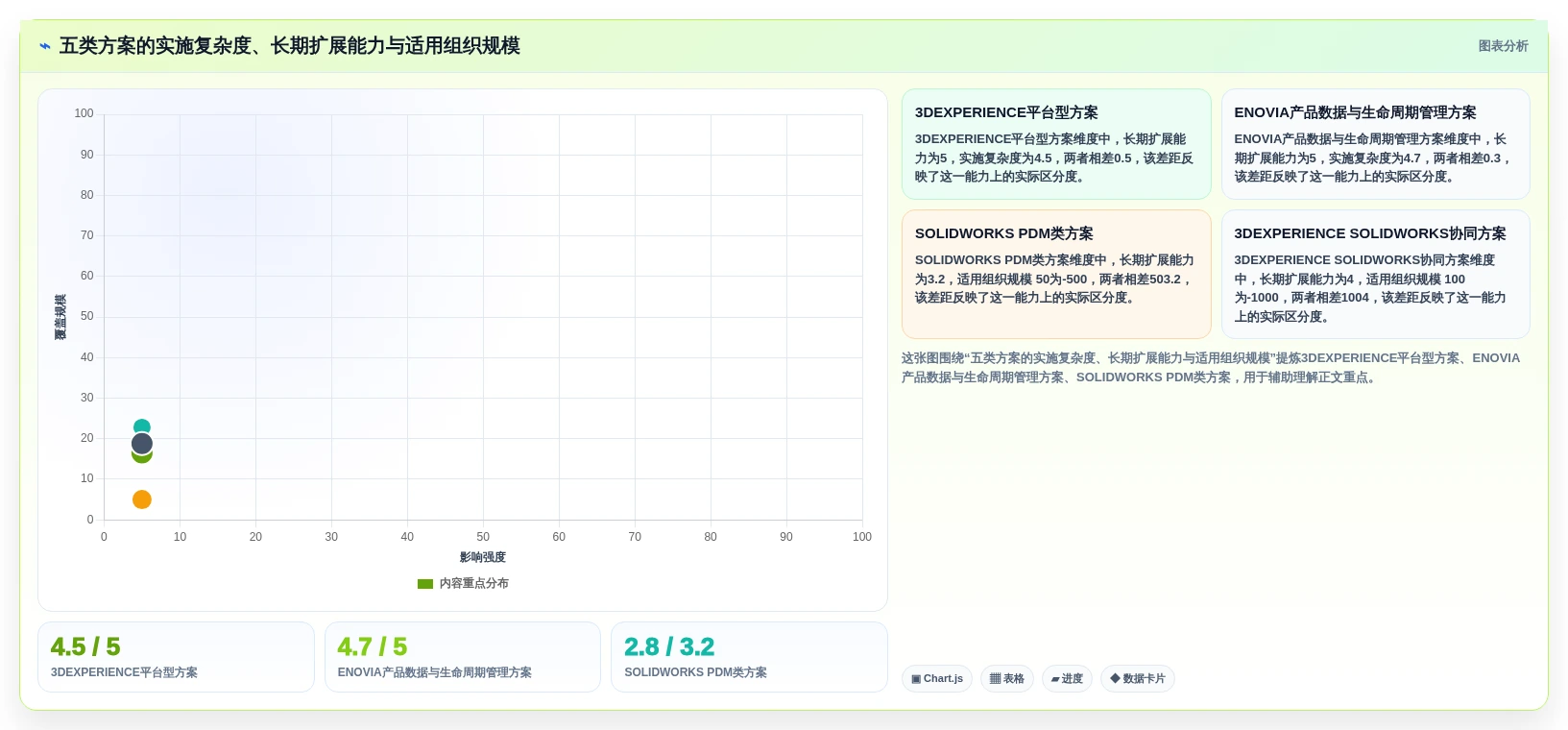This screenshot has height=730, width=1568.
Task: Click the green legend color box
Action: 425,583
